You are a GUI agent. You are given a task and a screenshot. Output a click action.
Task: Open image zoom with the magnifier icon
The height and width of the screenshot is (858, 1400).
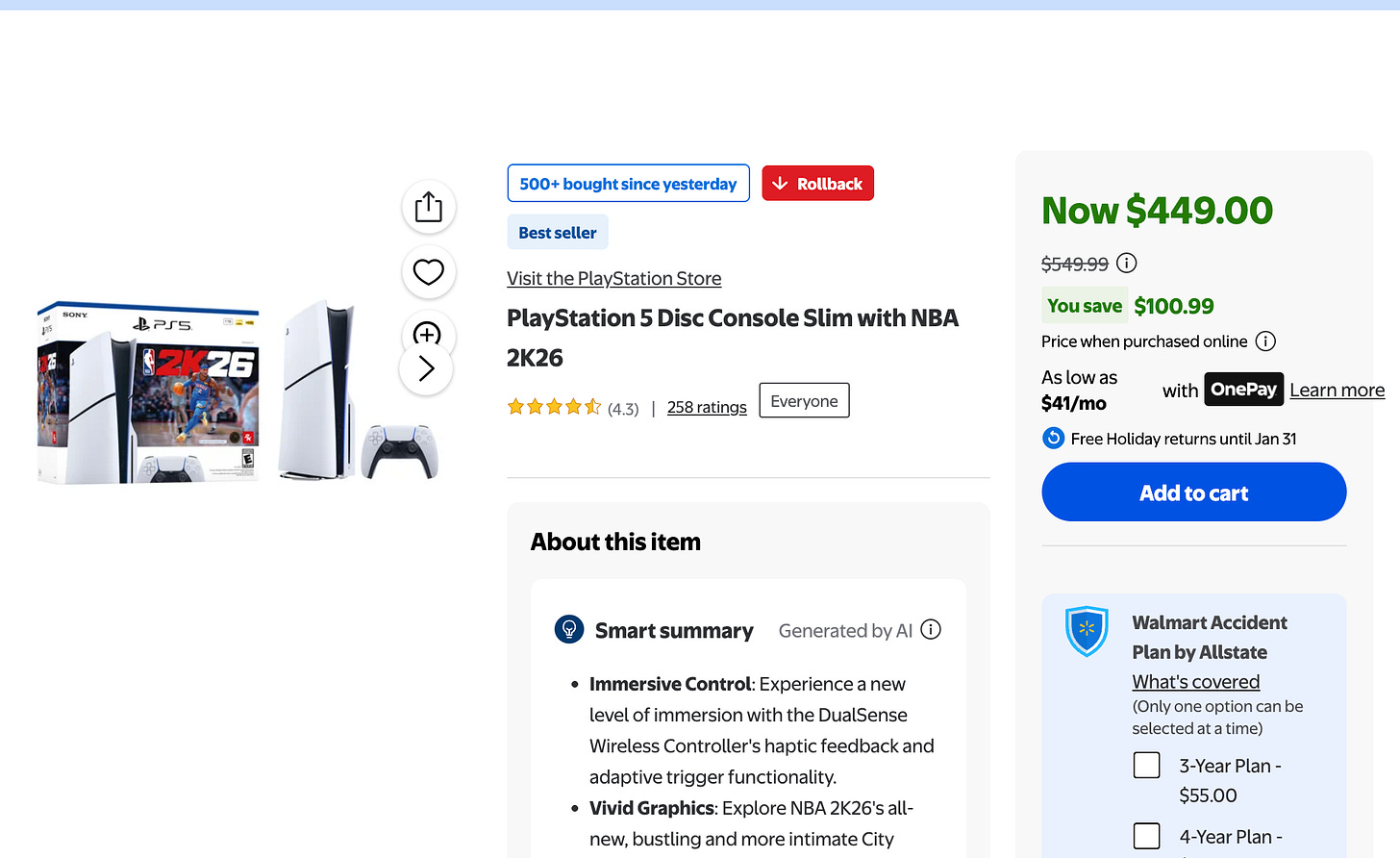(428, 336)
